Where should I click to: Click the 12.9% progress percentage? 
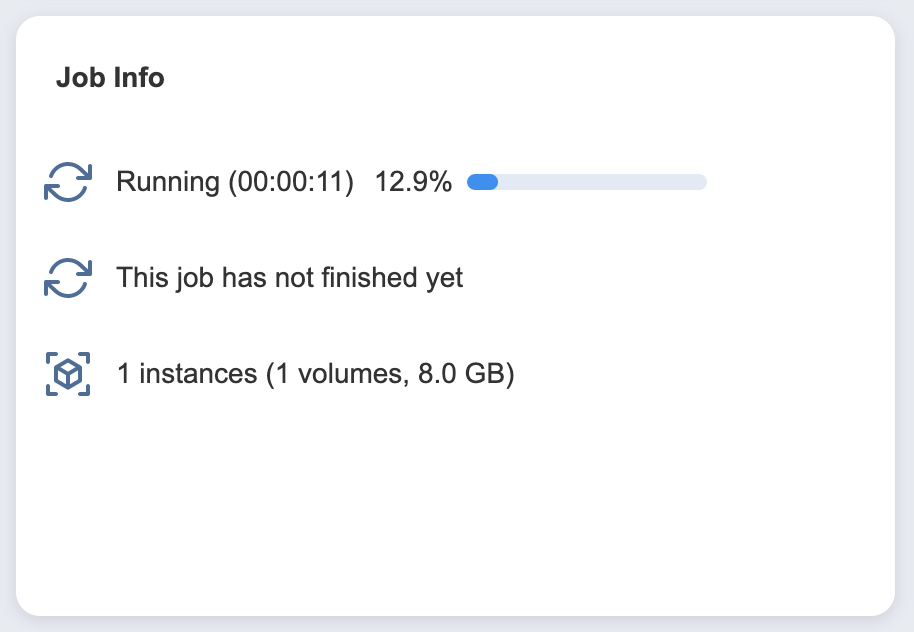coord(413,182)
